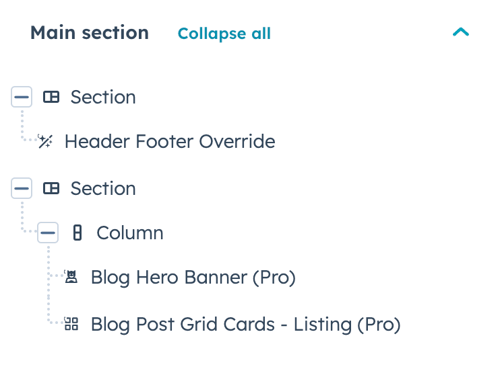Viewport: 500px width, 371px height.
Task: Select the Column item in tree
Action: (130, 233)
